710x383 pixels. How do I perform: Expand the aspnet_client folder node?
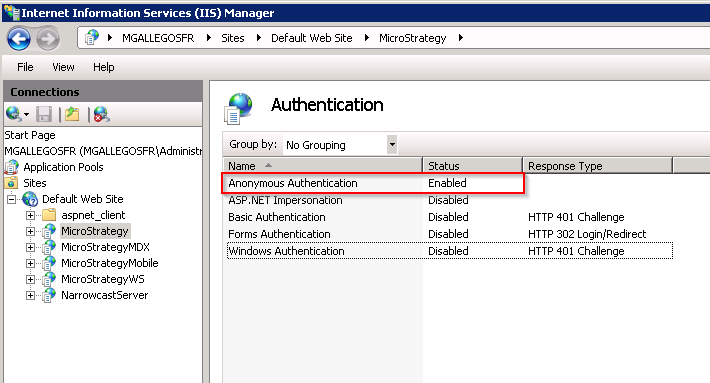(x=30, y=215)
